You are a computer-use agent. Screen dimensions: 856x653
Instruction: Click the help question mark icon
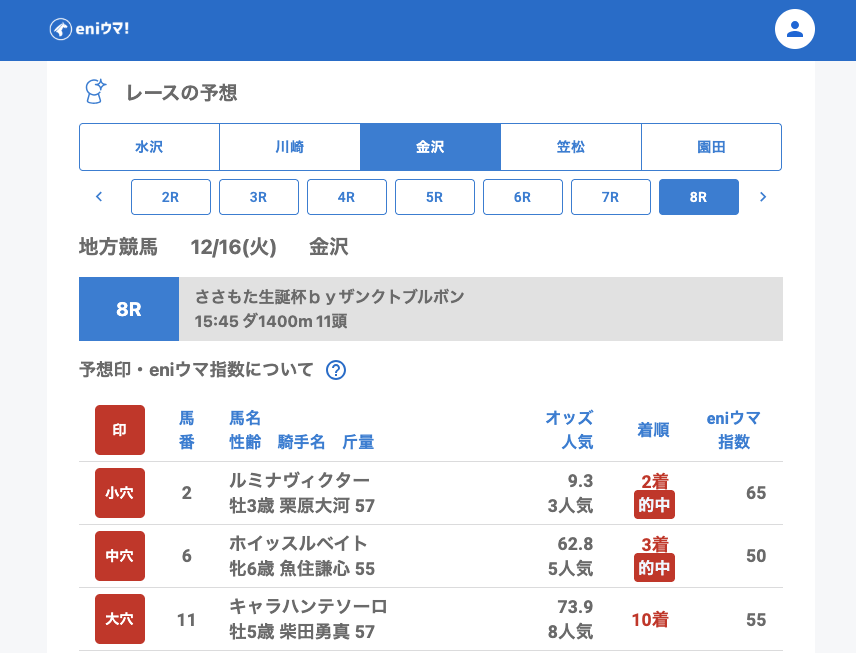[336, 370]
